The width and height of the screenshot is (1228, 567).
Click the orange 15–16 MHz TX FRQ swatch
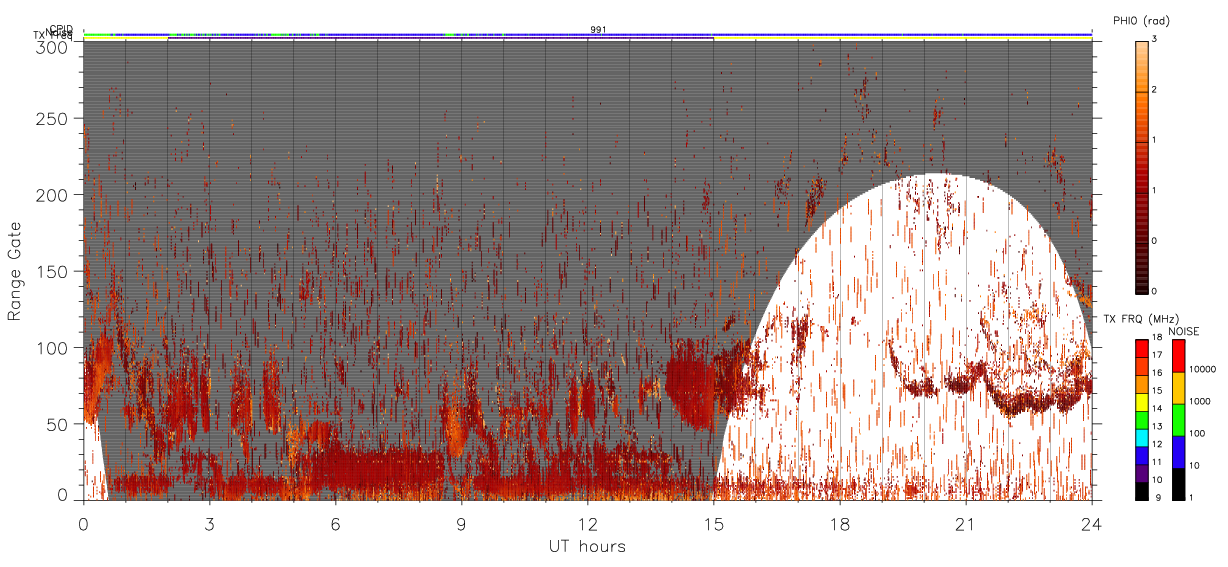pos(1141,383)
